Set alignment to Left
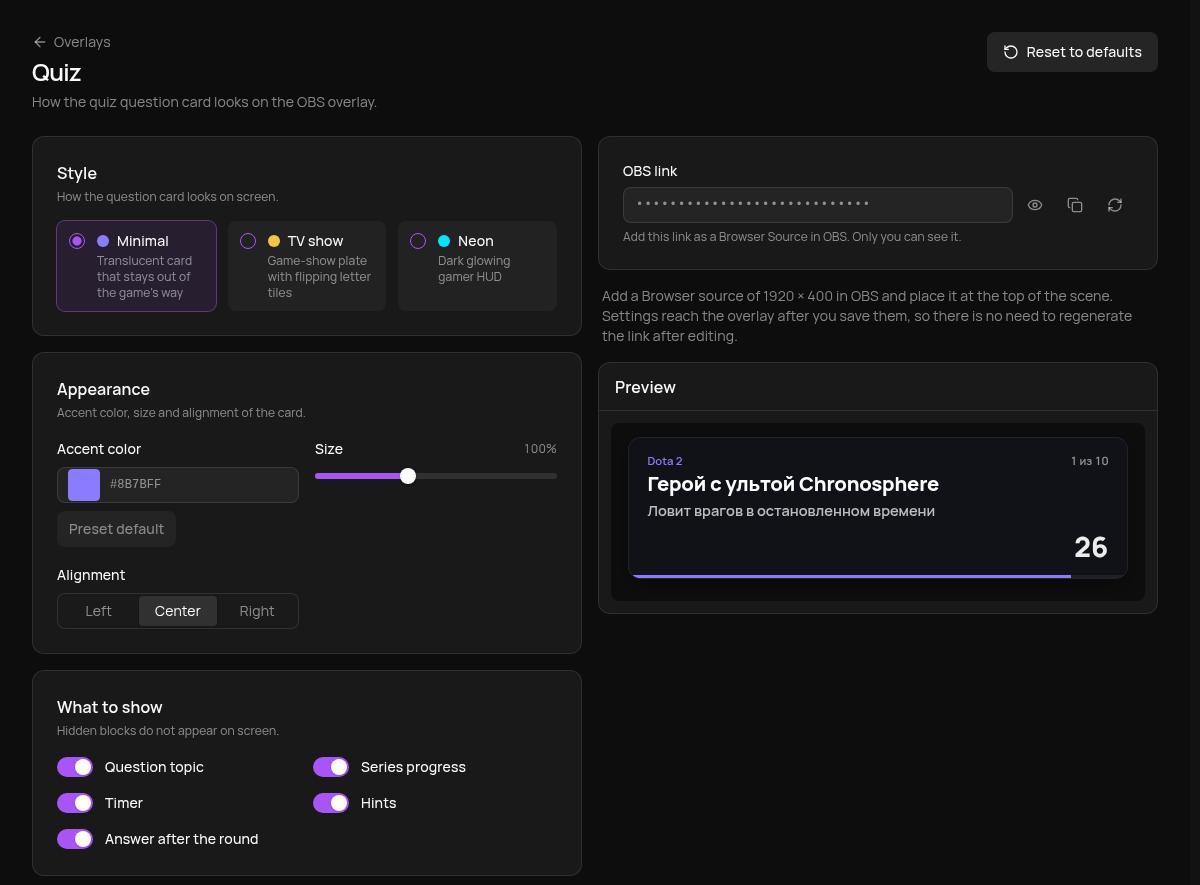1200x885 pixels. (99, 611)
